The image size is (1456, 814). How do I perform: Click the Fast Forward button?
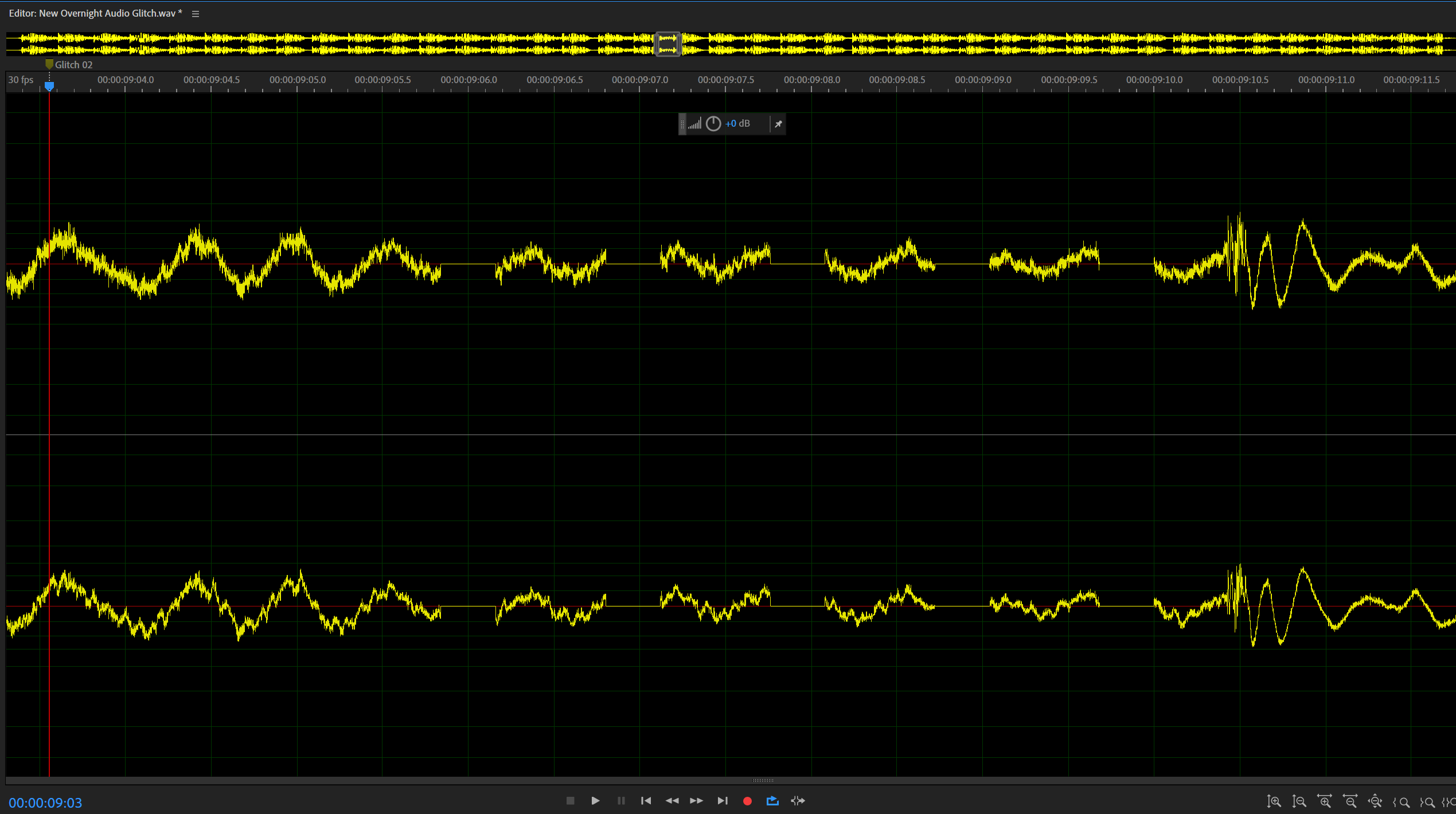pyautogui.click(x=696, y=801)
